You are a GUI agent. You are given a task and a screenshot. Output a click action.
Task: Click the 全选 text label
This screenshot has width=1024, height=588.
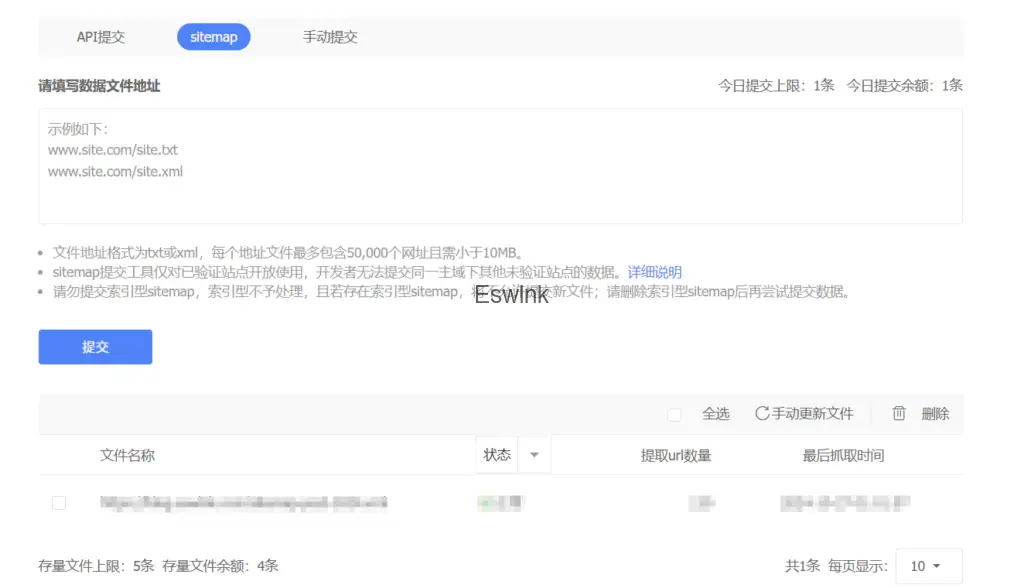coord(715,414)
